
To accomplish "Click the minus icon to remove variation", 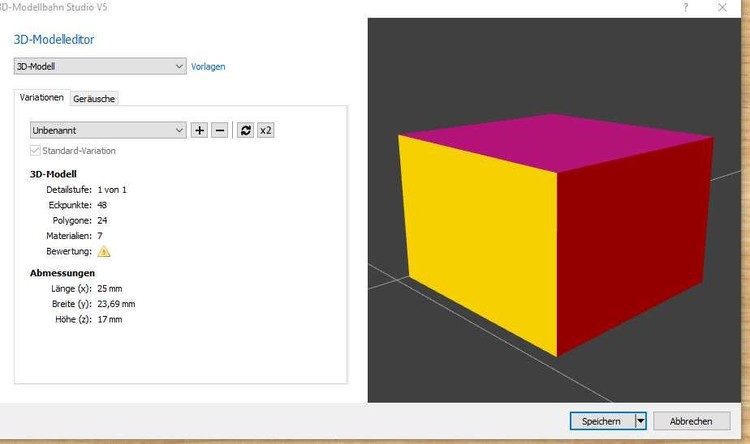I will pyautogui.click(x=220, y=130).
